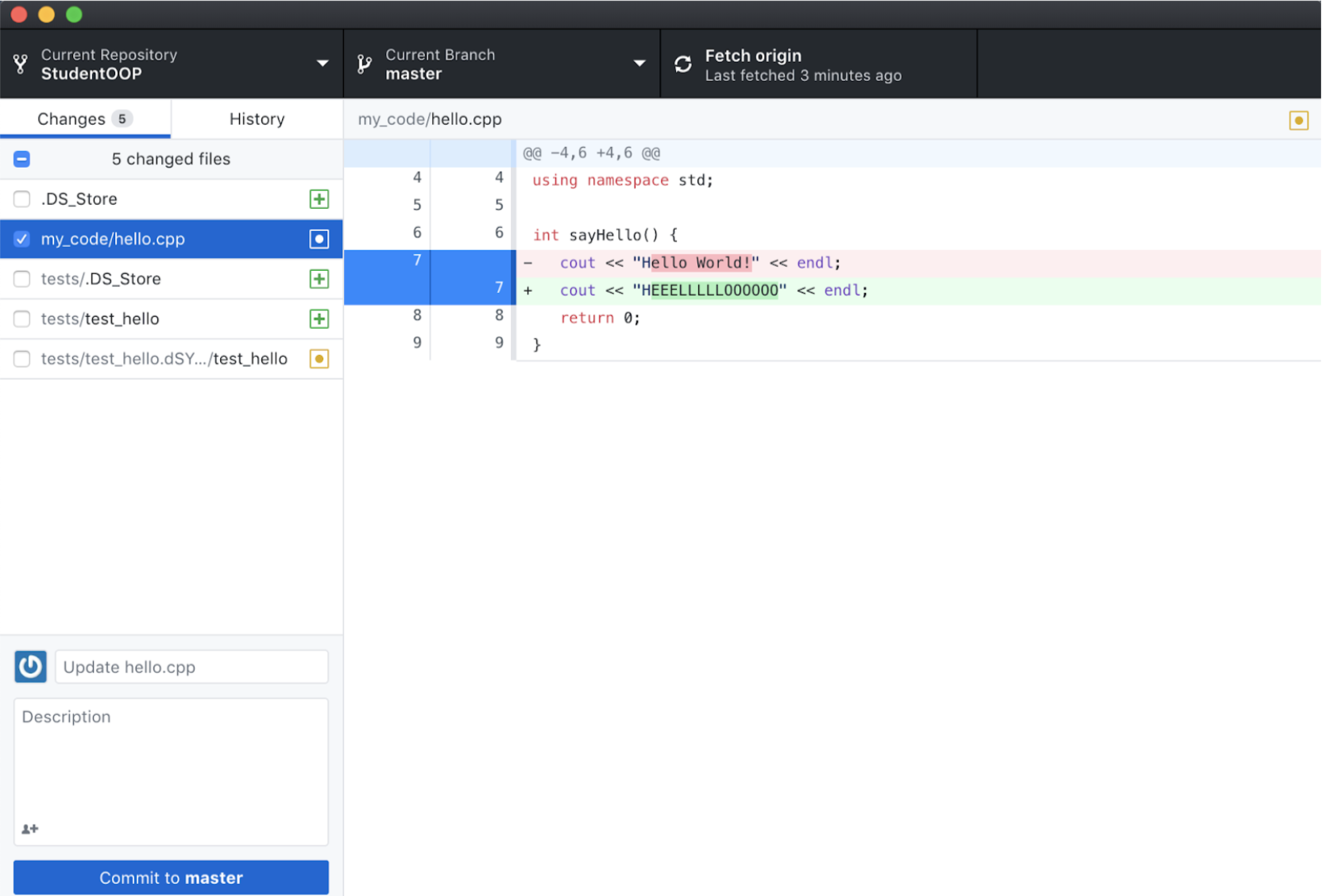Click the 'int sayHello() {' line

pyautogui.click(x=605, y=235)
